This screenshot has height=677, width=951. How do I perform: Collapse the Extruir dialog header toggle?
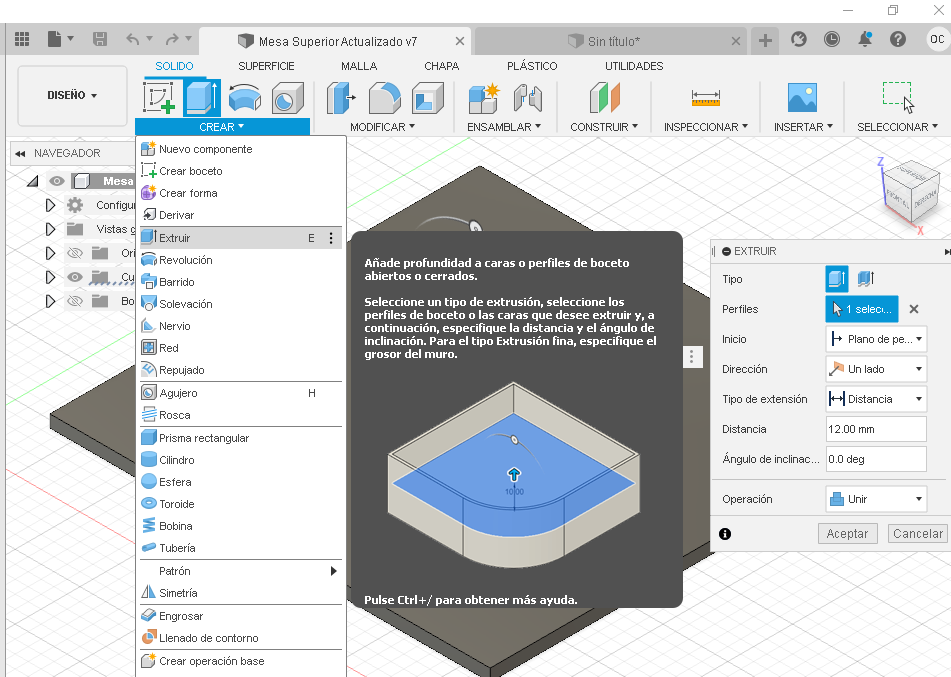click(x=727, y=251)
